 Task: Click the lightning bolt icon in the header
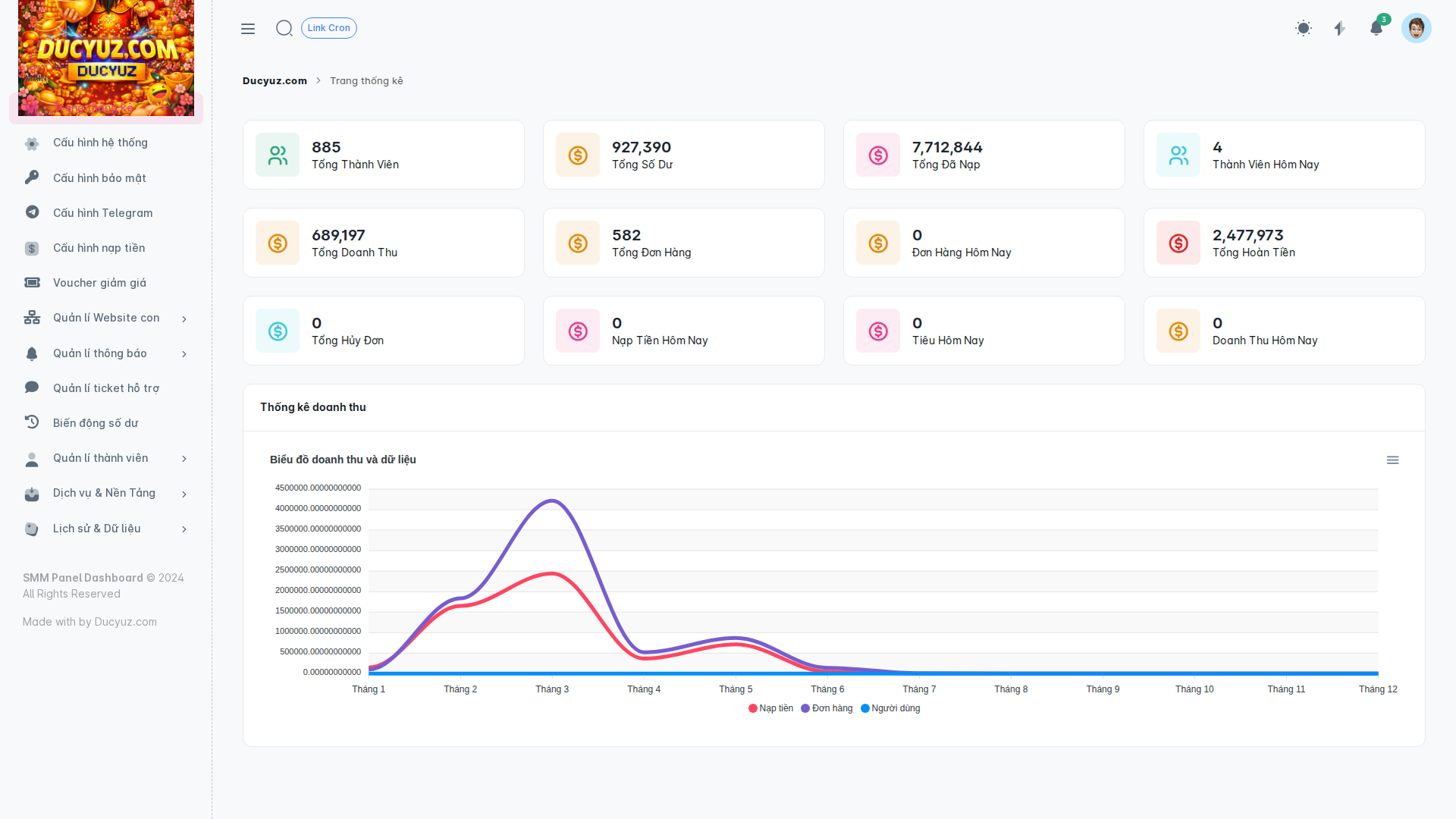[x=1340, y=28]
